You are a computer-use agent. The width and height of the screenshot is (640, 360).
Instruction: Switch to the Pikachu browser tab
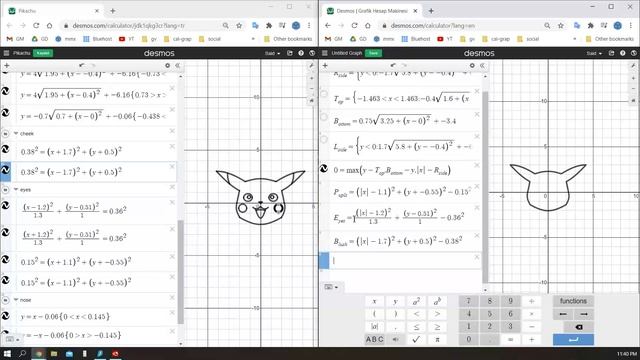53,11
